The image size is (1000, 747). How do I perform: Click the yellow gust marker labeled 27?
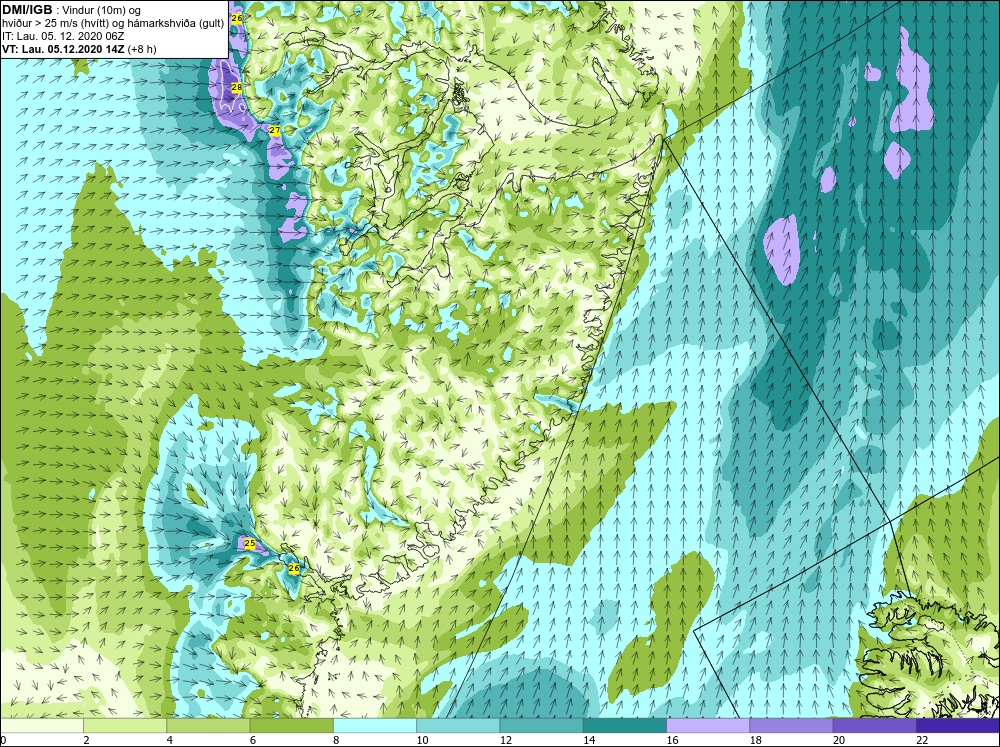(275, 130)
